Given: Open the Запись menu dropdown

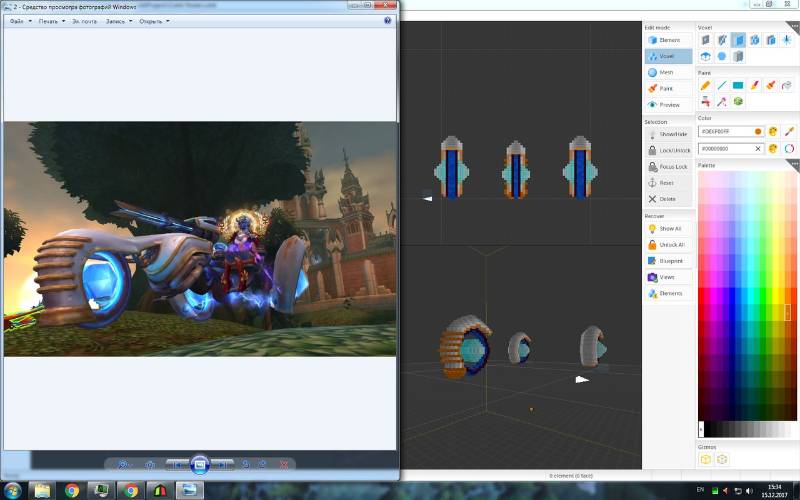Looking at the screenshot, I should coord(119,21).
